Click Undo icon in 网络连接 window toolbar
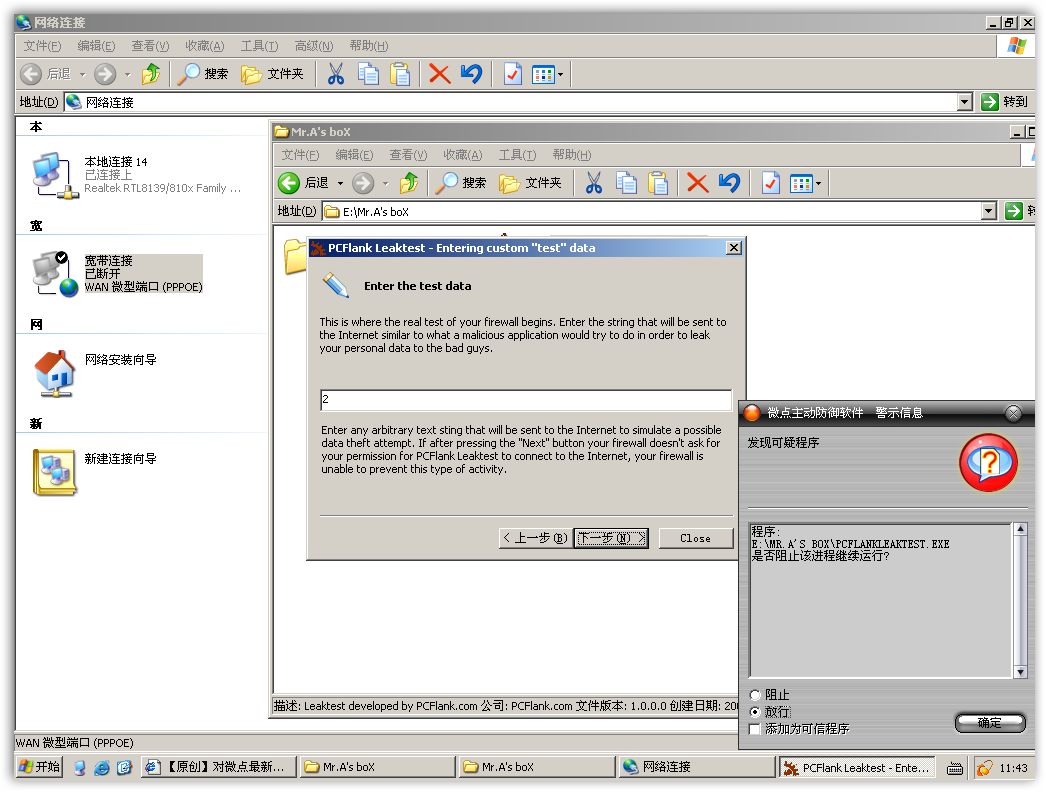 [x=471, y=74]
